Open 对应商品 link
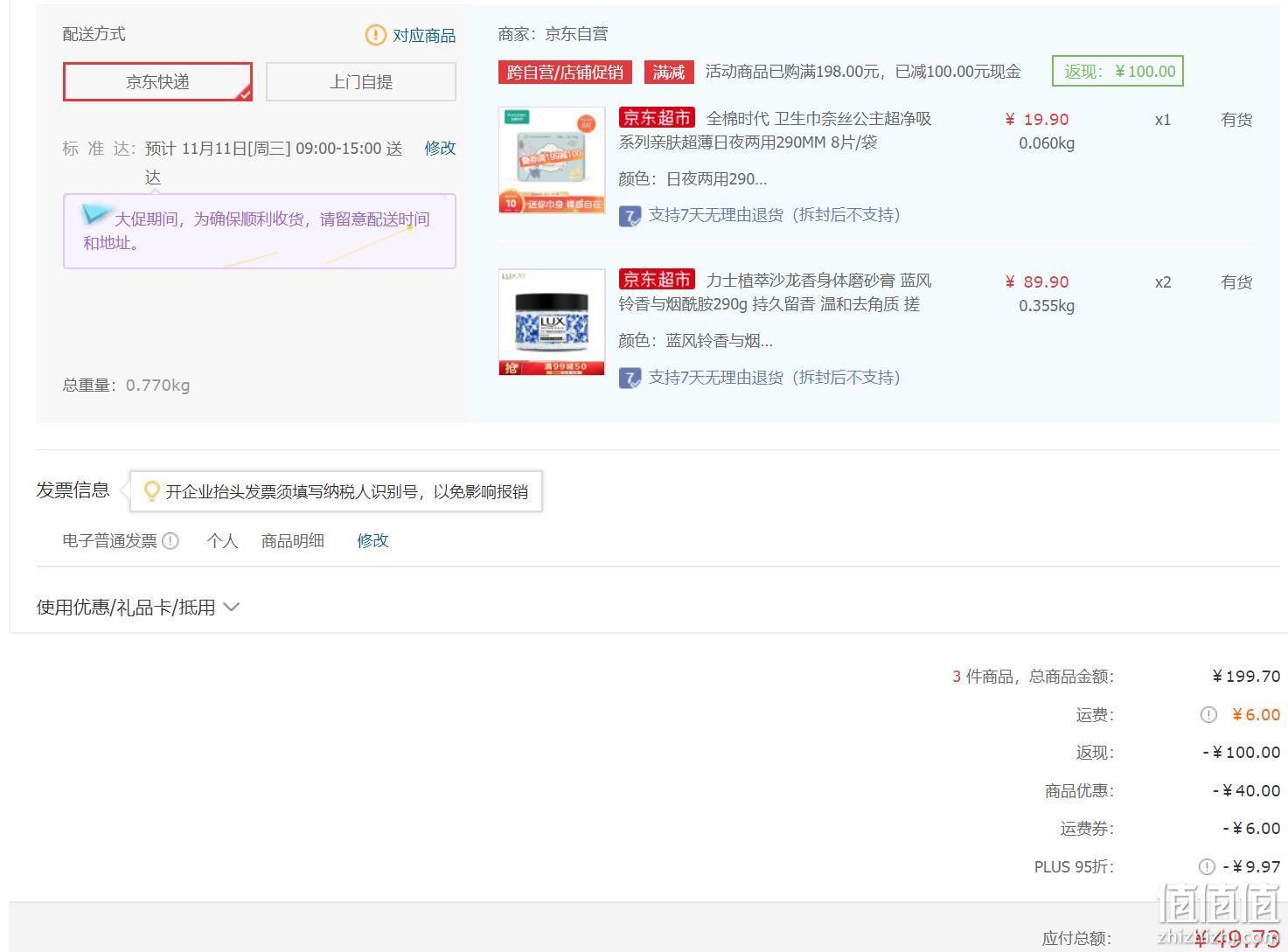Screen dimensions: 1288x952 (424, 35)
